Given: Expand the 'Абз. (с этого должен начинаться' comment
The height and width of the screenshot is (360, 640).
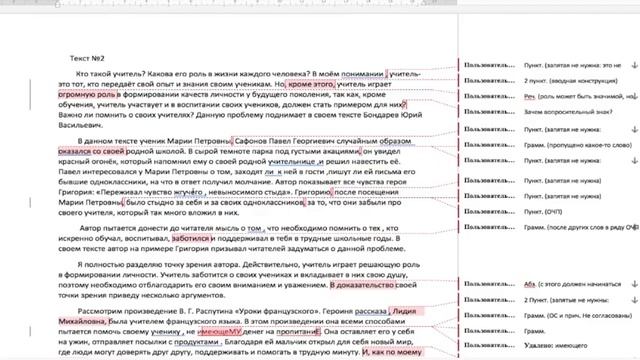Looking at the screenshot, I should (635, 284).
